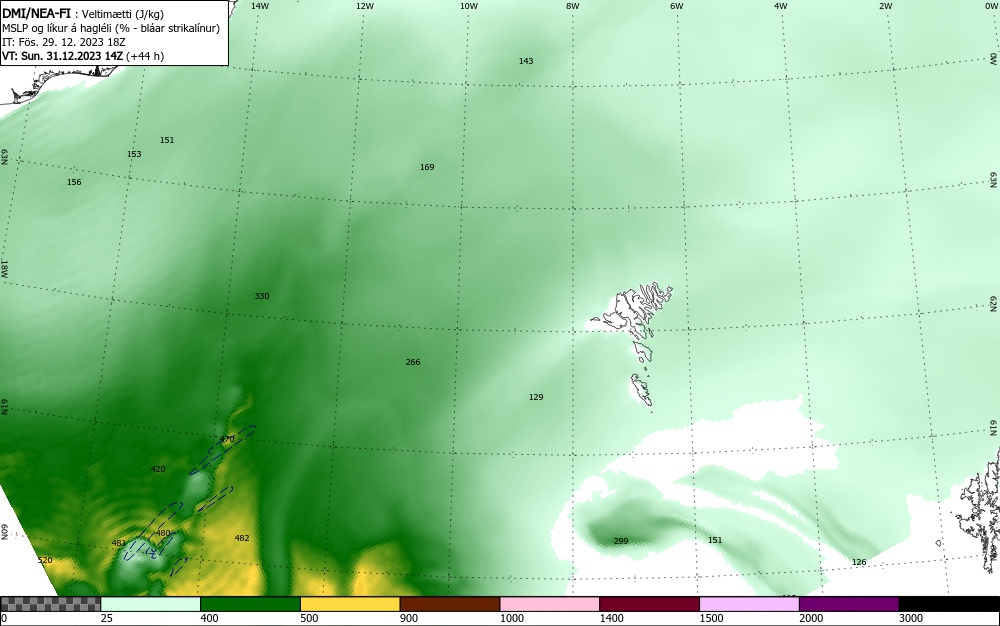This screenshot has height=626, width=1000.
Task: Click the 169 value on the map
Action: [427, 167]
